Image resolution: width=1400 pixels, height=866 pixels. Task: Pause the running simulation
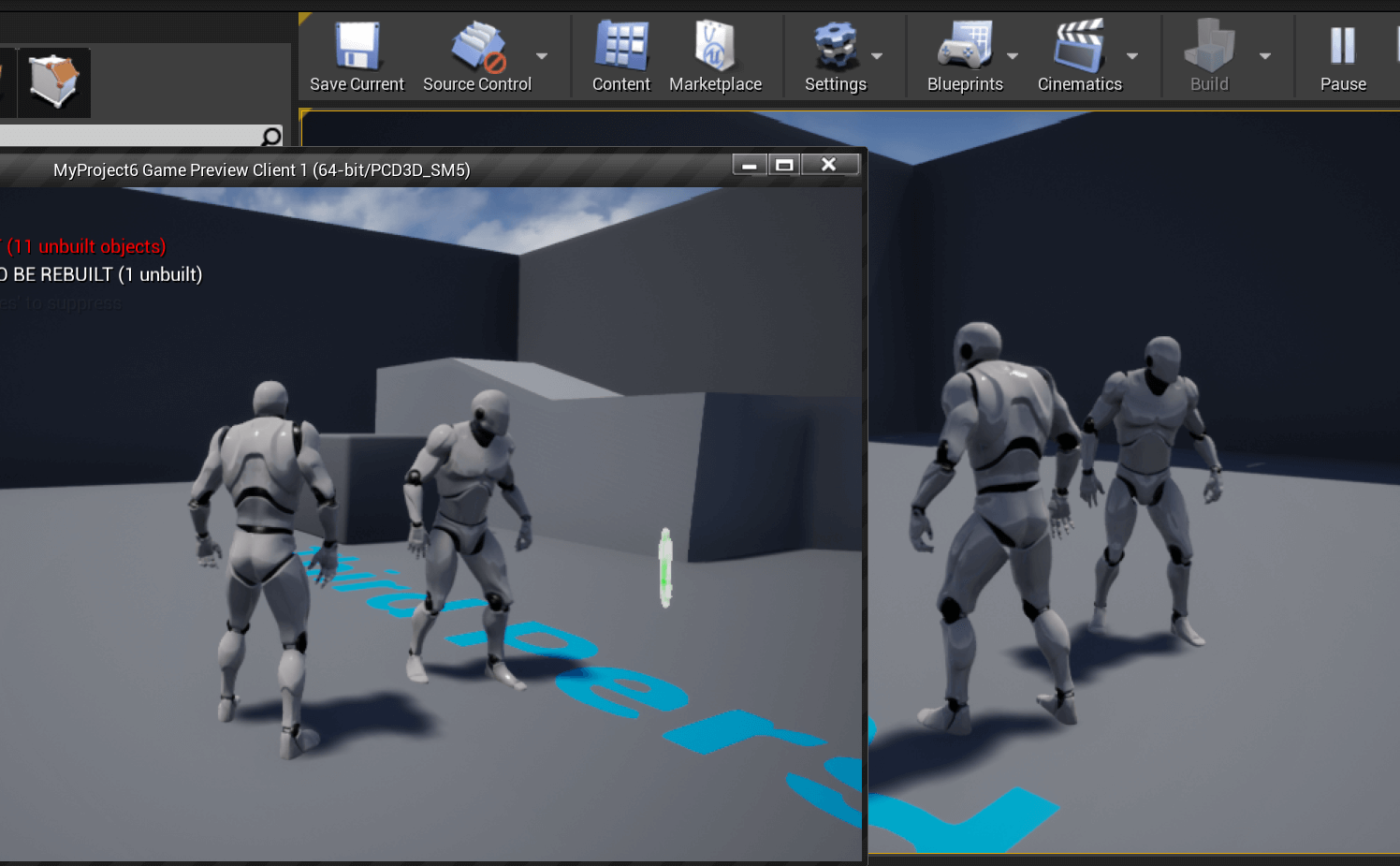click(x=1343, y=56)
